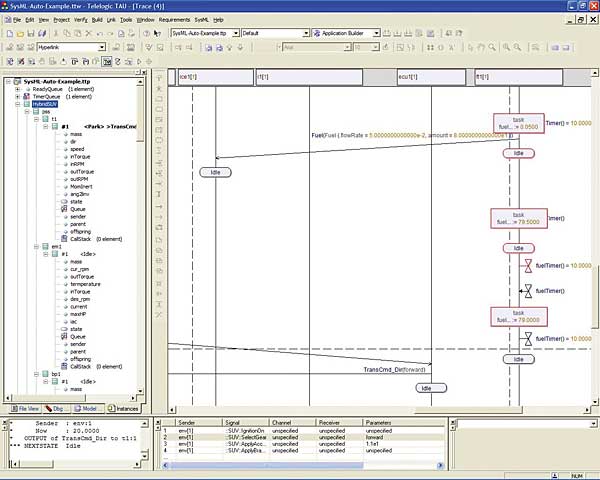Image resolution: width=600 pixels, height=480 pixels.
Task: Click the four-dot grid icon in the toolbar
Action: tap(430, 47)
